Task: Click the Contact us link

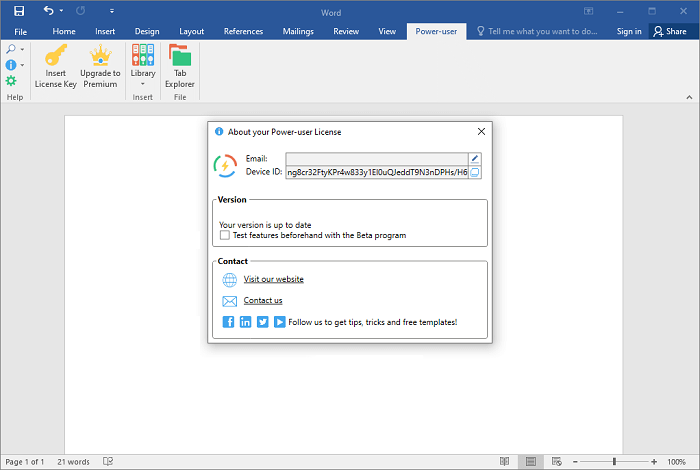Action: pos(263,300)
